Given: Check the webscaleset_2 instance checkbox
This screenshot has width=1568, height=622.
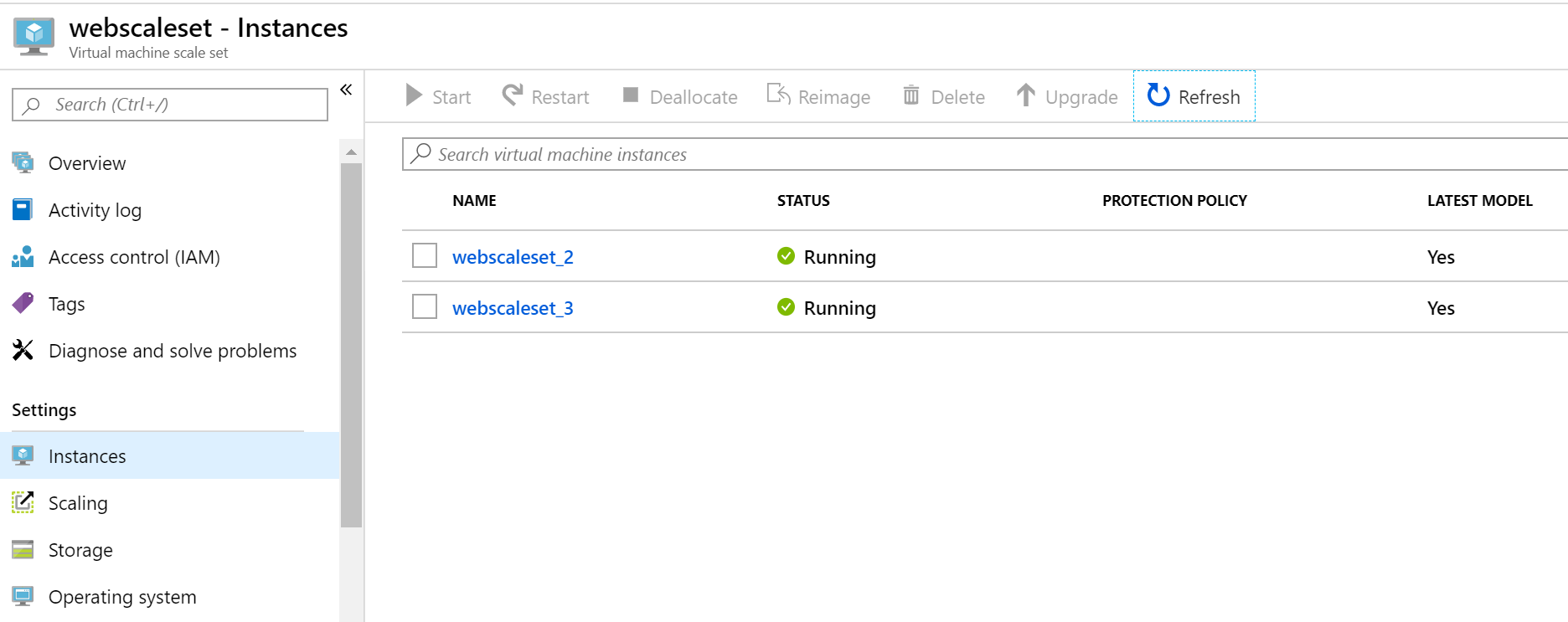Looking at the screenshot, I should 425,255.
